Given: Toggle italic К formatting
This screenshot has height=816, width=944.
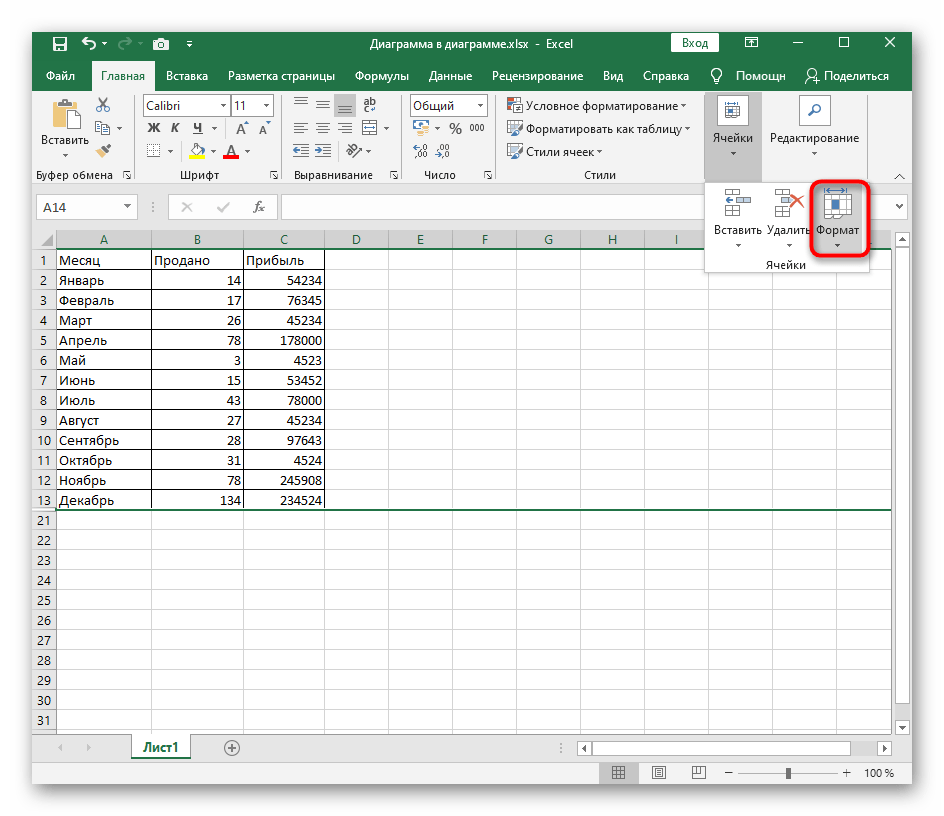Looking at the screenshot, I should coord(175,128).
